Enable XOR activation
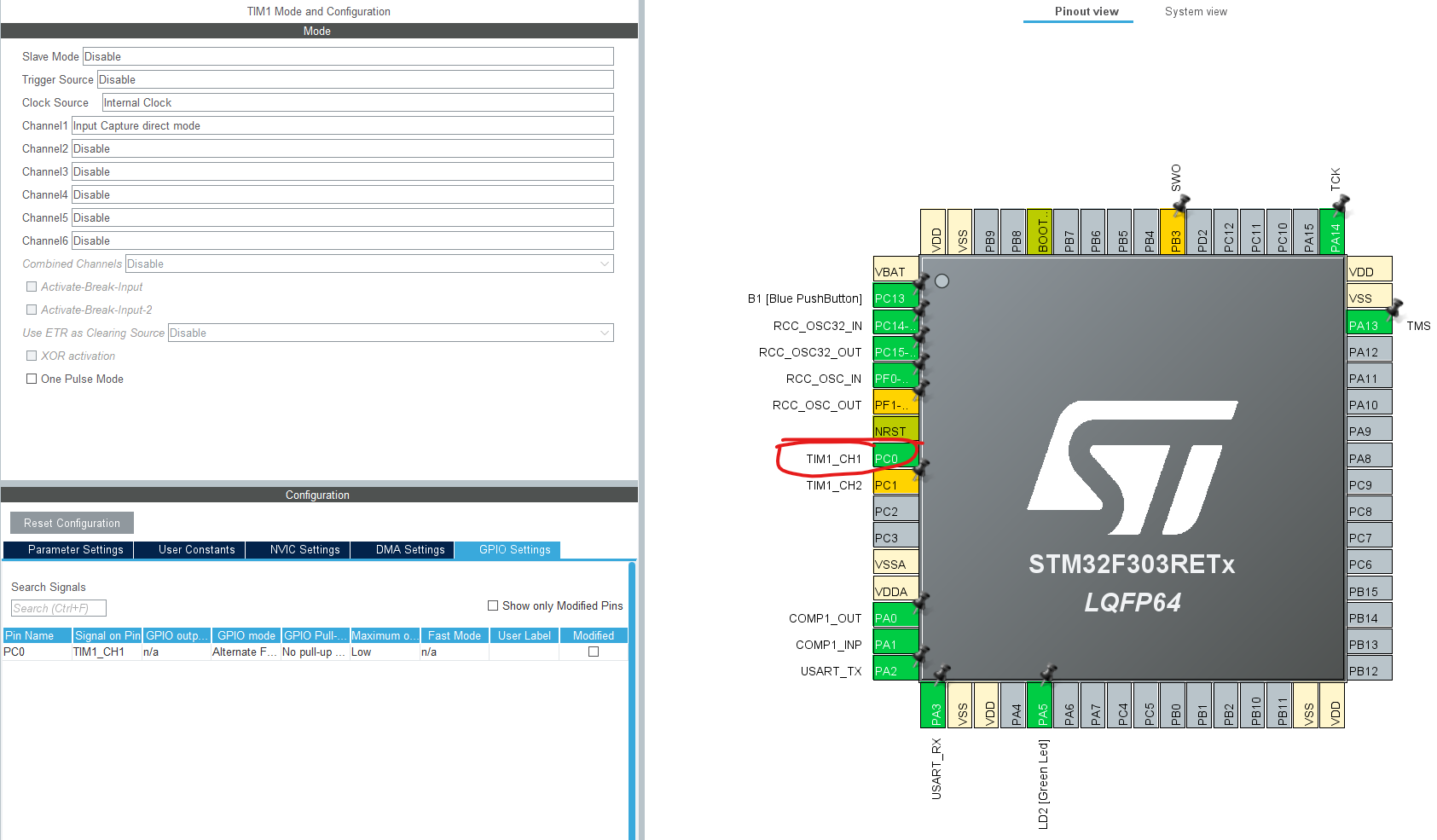This screenshot has width=1437, height=840. click(32, 356)
